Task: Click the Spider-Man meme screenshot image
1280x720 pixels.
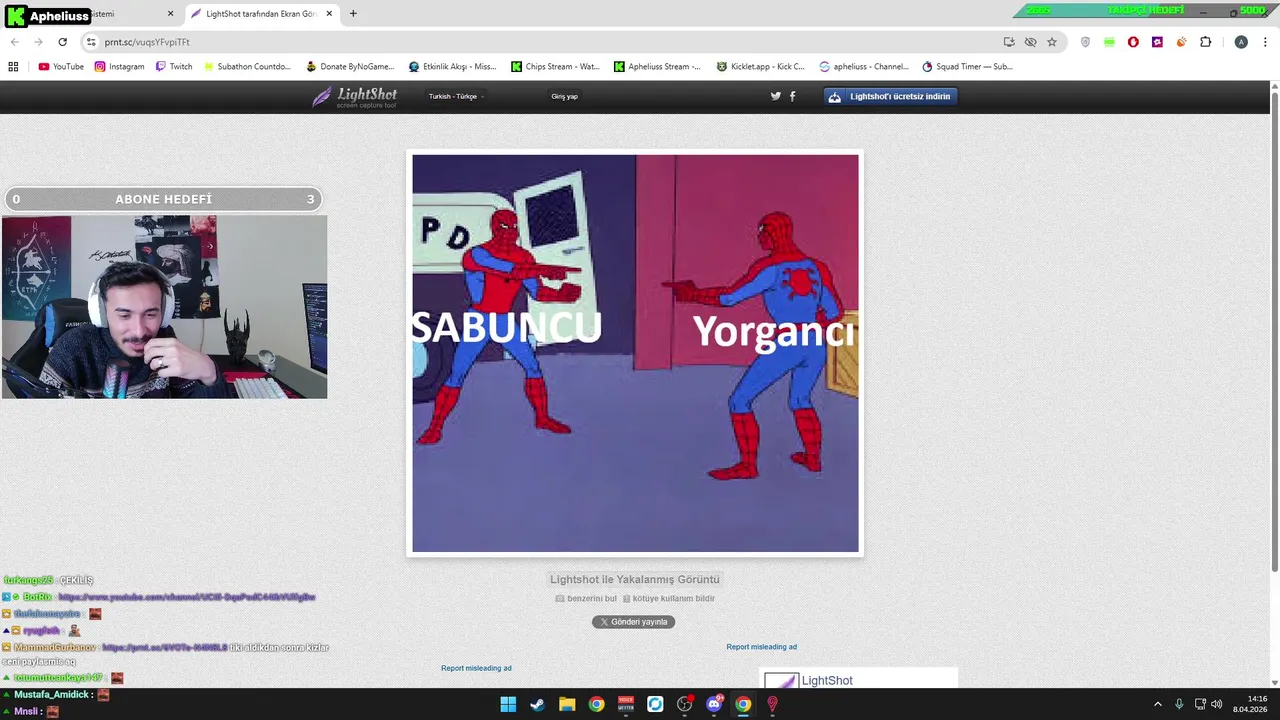Action: tap(635, 353)
